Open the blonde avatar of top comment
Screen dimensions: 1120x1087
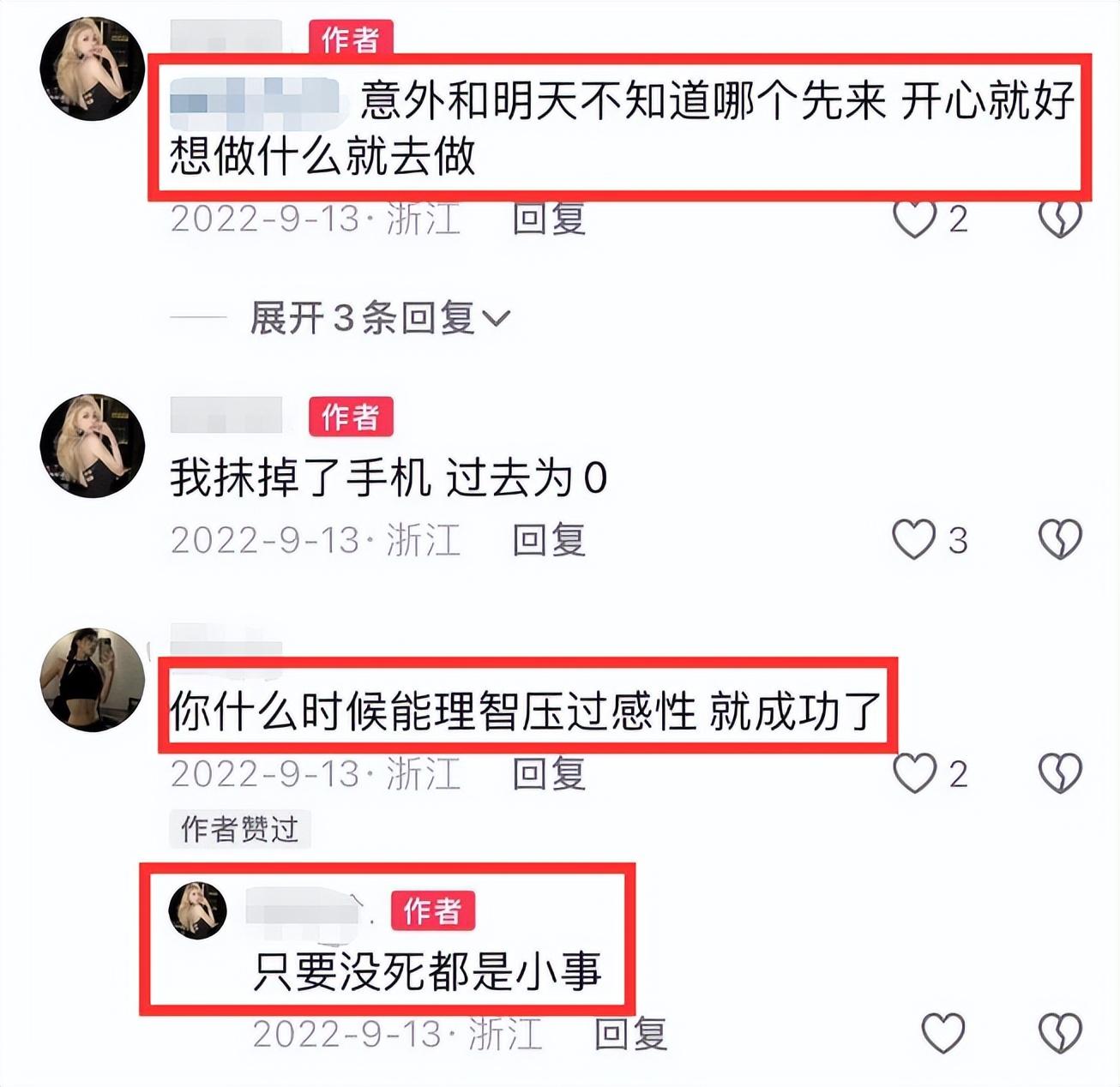[x=93, y=69]
